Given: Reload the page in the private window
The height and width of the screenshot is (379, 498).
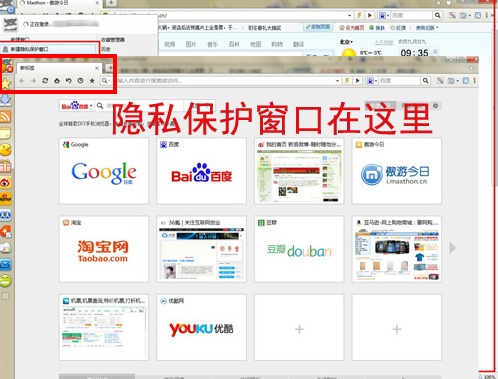Looking at the screenshot, I should pyautogui.click(x=45, y=81).
